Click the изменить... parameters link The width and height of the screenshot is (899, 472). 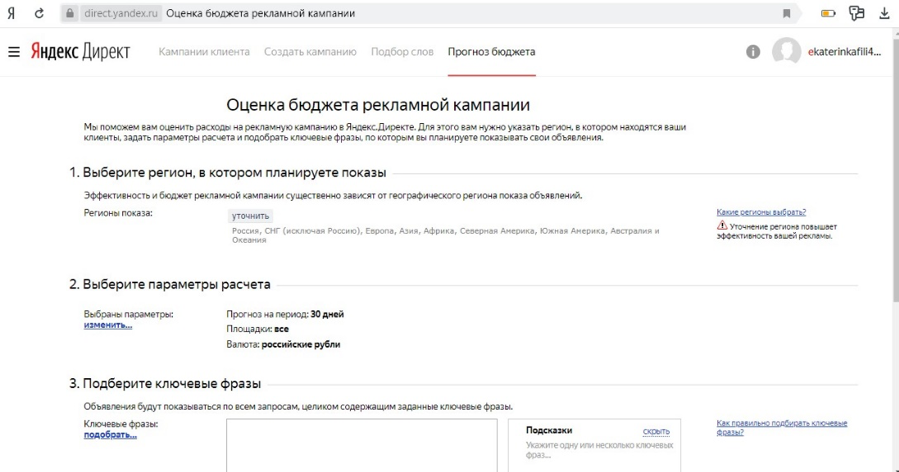[x=108, y=325]
